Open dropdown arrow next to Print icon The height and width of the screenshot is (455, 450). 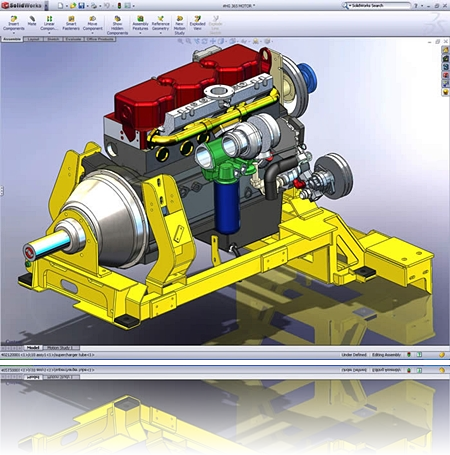(x=100, y=6)
